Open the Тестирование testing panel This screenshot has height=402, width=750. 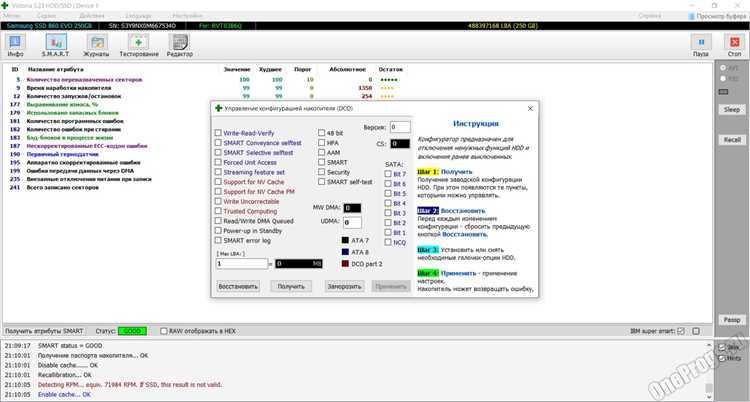pos(139,46)
